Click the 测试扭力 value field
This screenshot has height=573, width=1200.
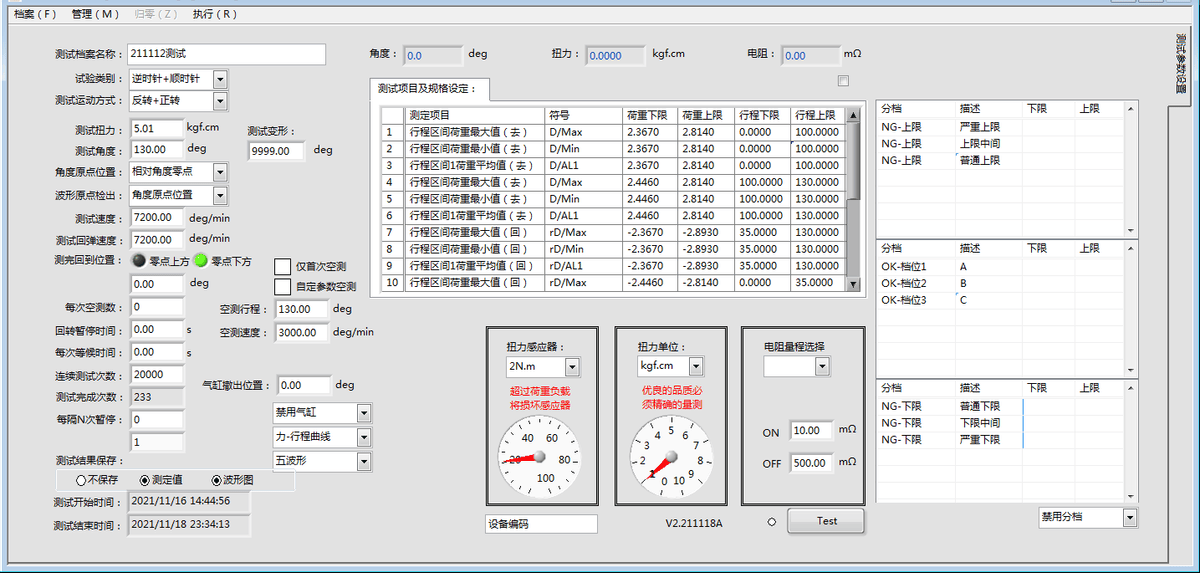click(156, 128)
